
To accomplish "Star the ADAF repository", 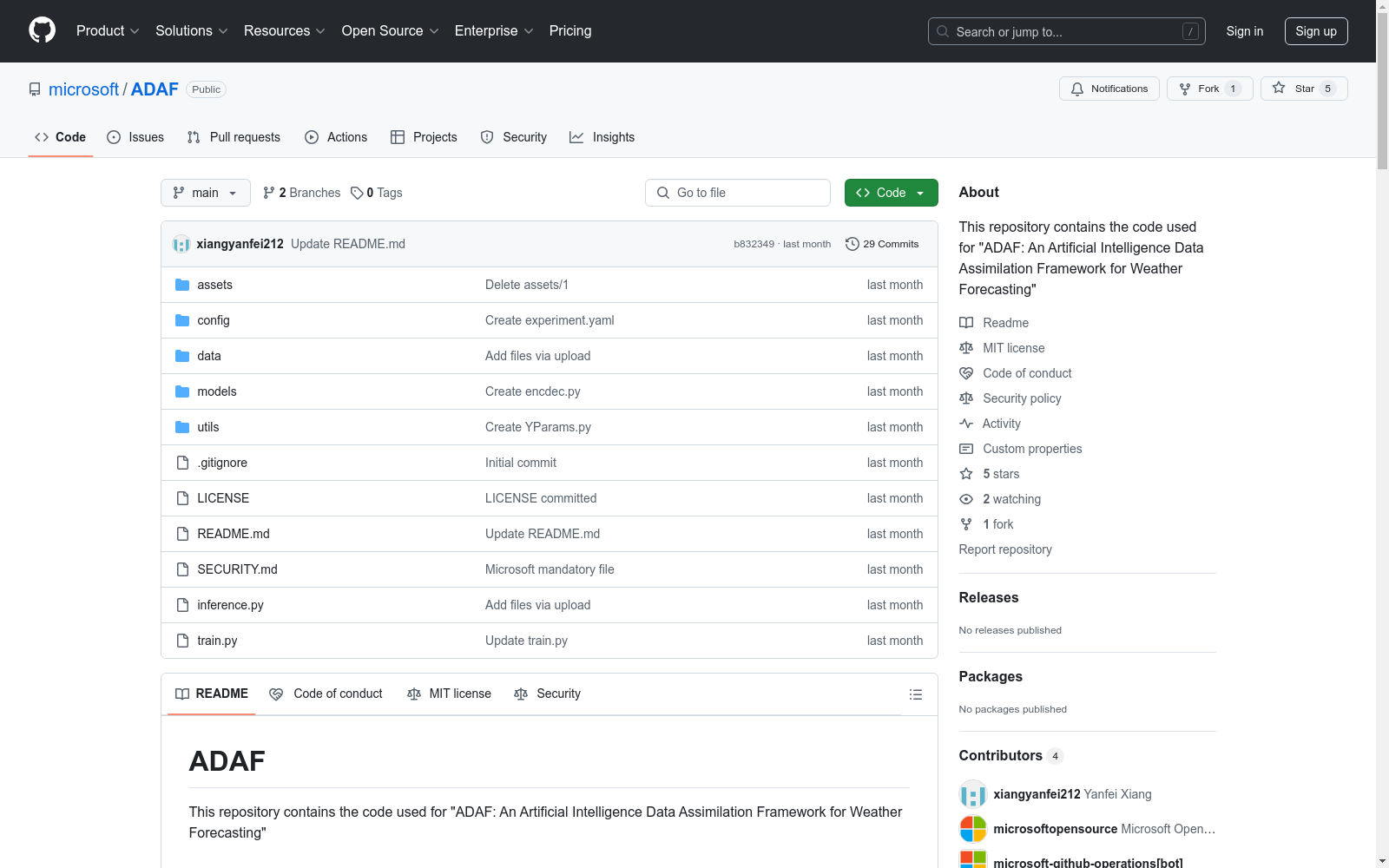I will click(1304, 89).
